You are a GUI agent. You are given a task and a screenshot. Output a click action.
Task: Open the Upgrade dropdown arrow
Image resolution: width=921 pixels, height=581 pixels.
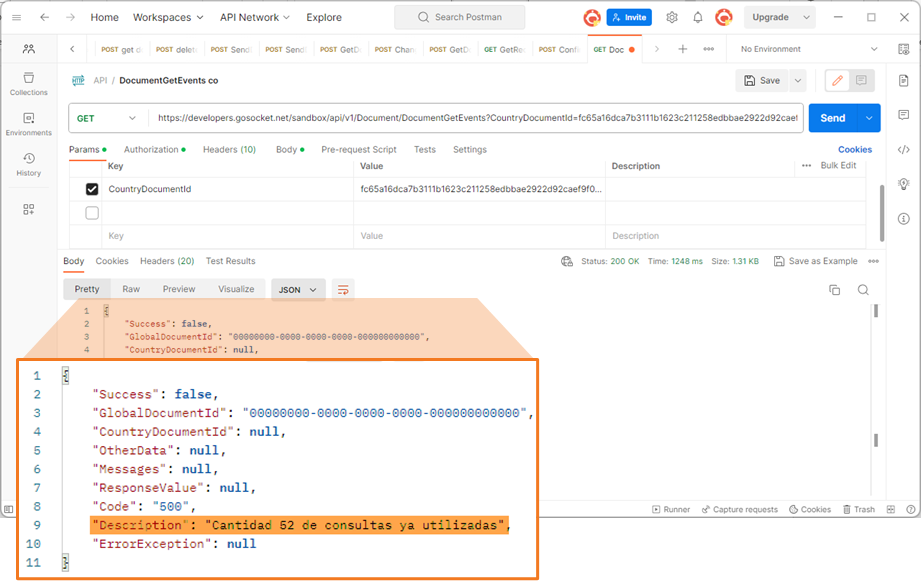coord(806,18)
